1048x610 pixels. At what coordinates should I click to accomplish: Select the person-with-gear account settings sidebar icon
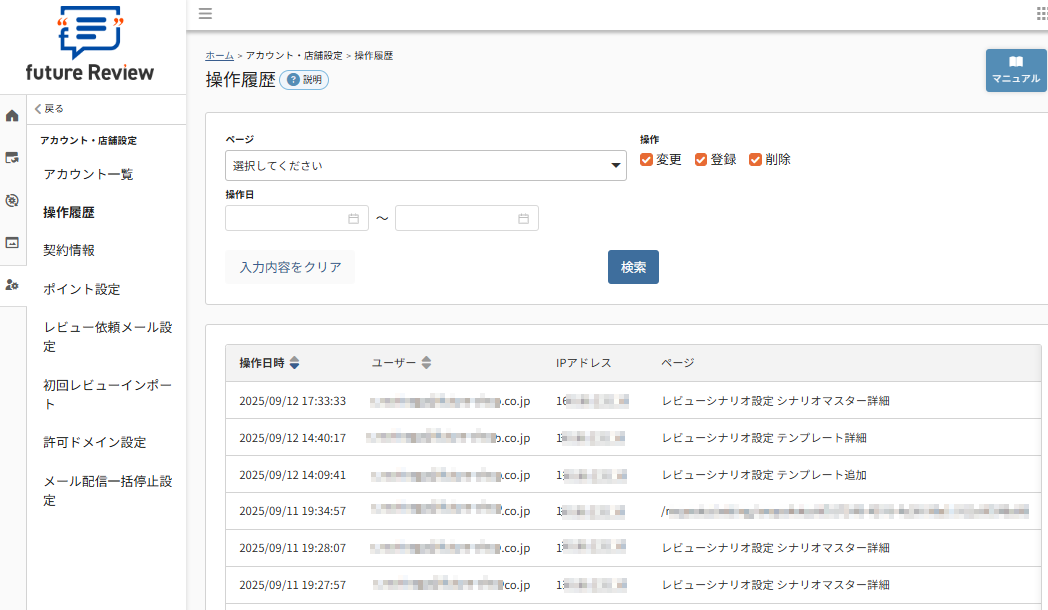[12, 284]
